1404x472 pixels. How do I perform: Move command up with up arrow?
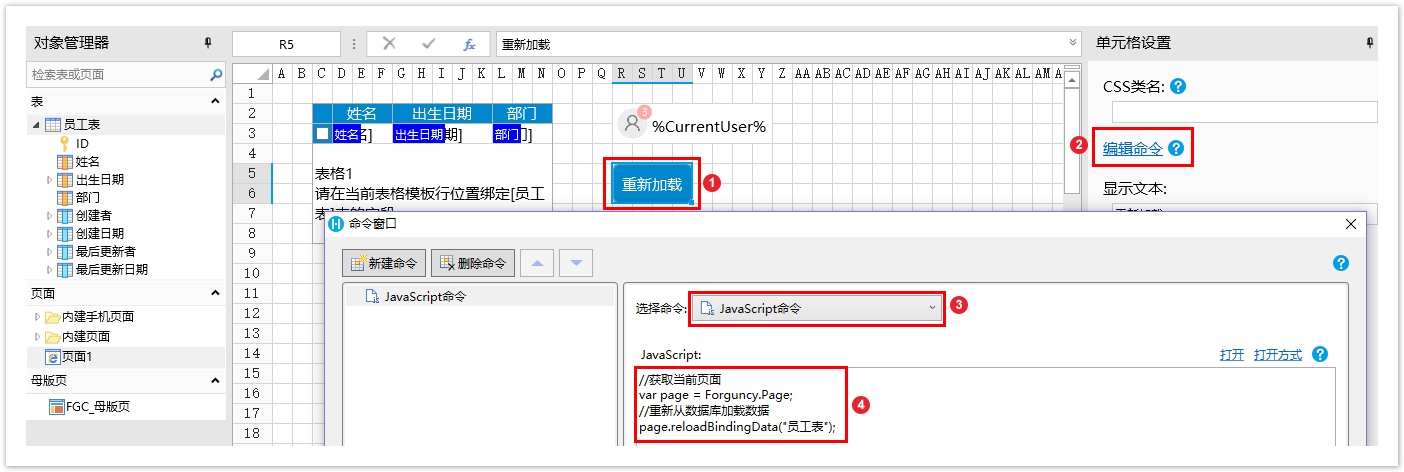pos(537,263)
